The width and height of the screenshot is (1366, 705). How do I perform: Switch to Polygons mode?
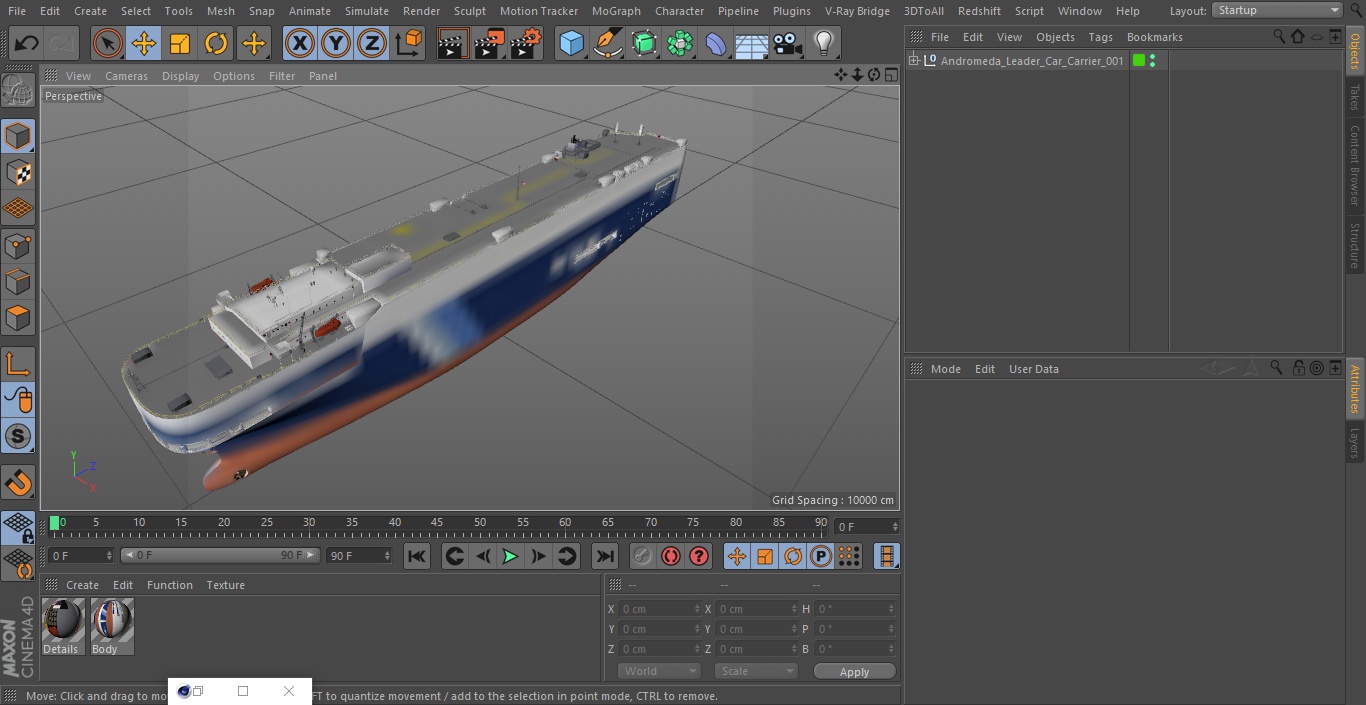[18, 319]
